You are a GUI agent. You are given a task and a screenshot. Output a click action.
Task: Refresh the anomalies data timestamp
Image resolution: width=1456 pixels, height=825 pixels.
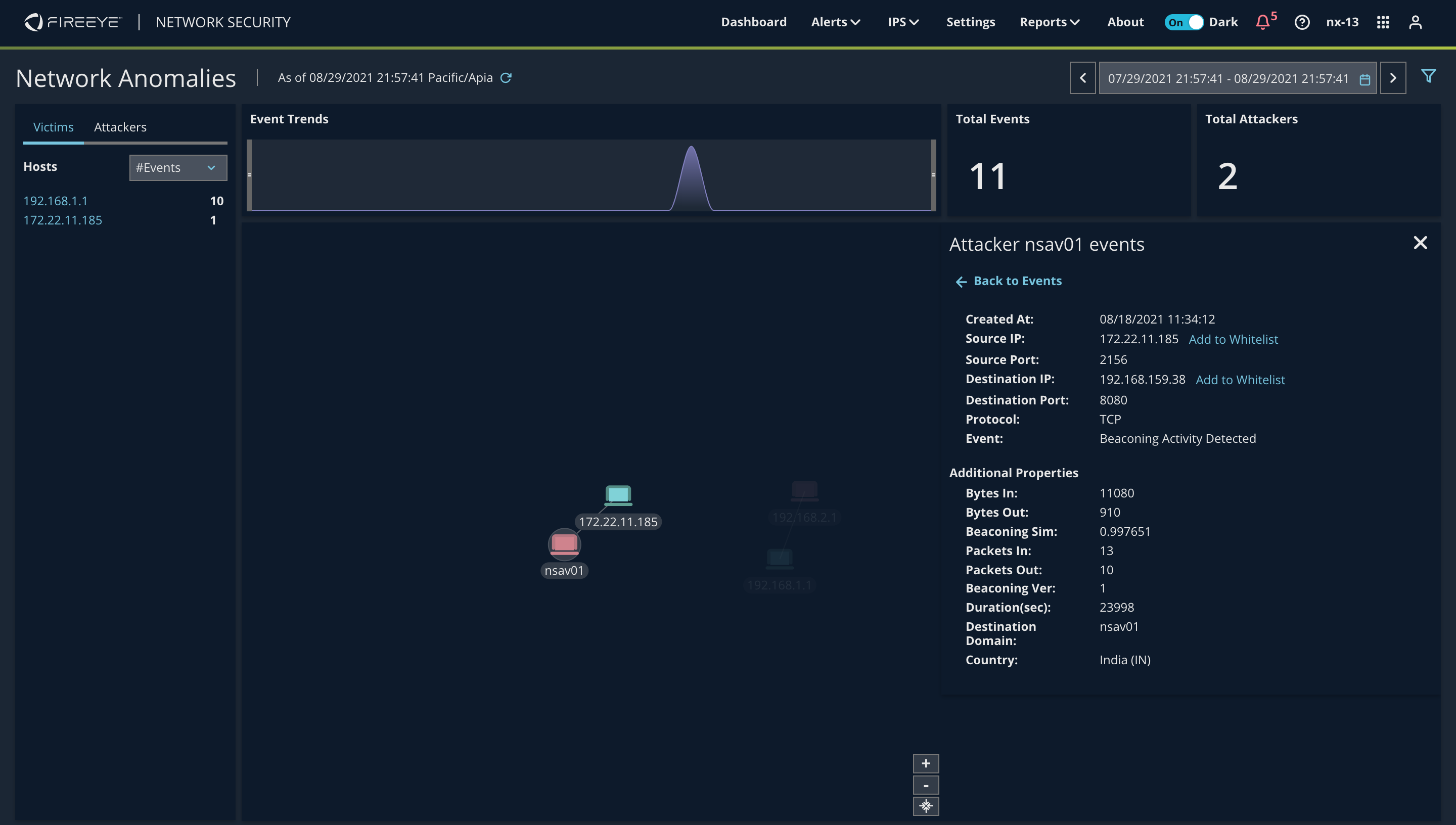pos(506,78)
